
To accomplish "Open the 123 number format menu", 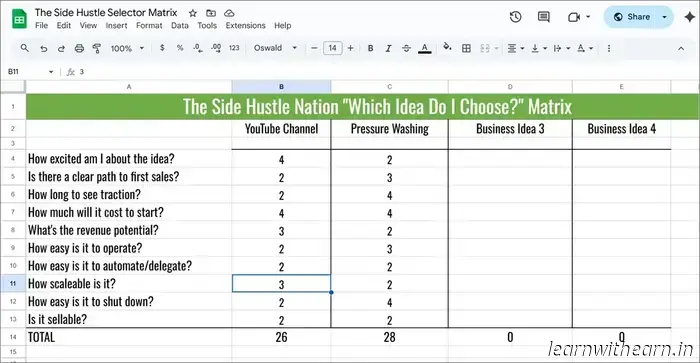I will (234, 48).
